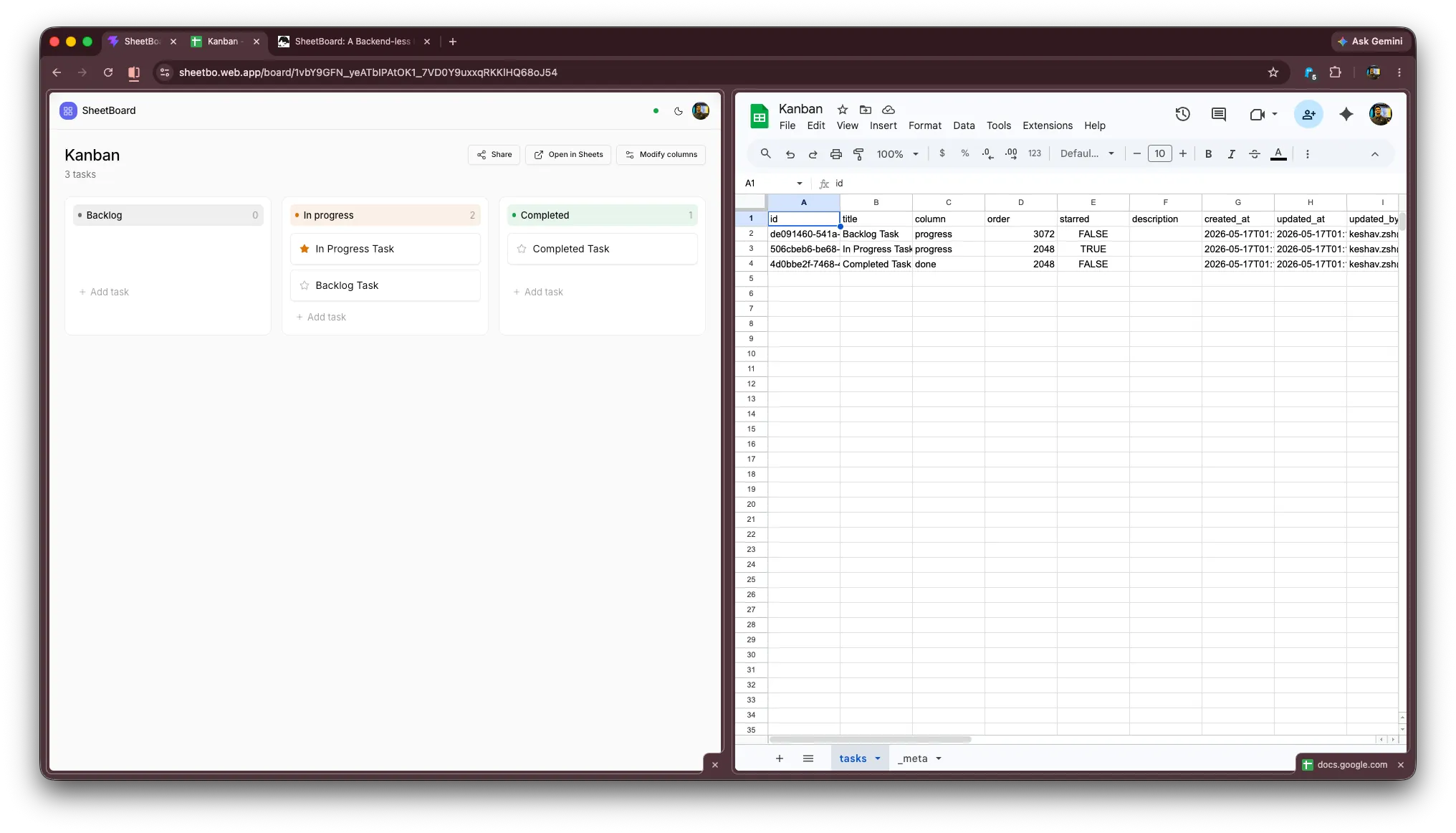Open the tasks sheet tab dropdown arrow

click(x=878, y=758)
